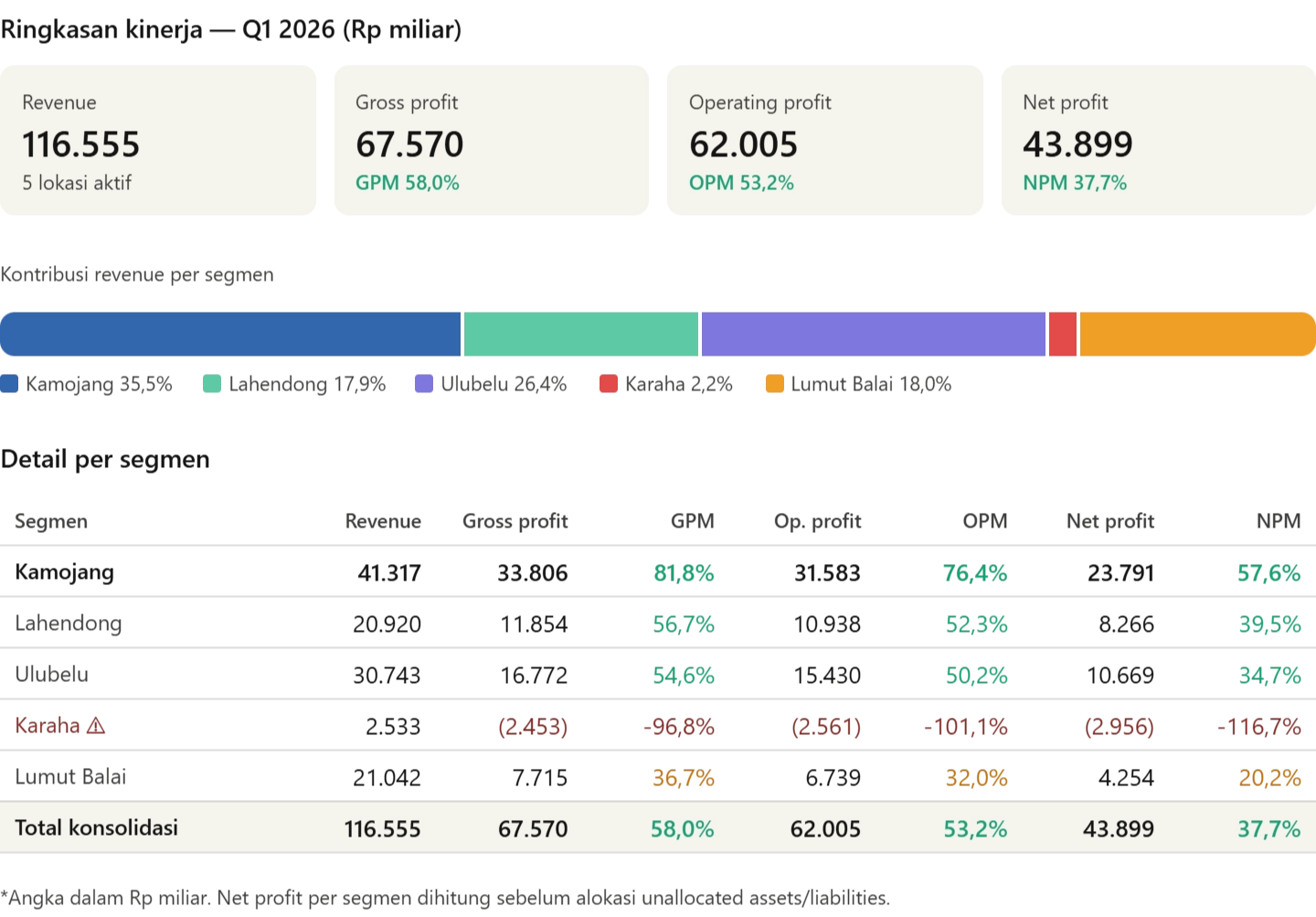Click Ulubelu OPM value 50,2%
Screen dimensions: 1316x917
click(x=977, y=676)
